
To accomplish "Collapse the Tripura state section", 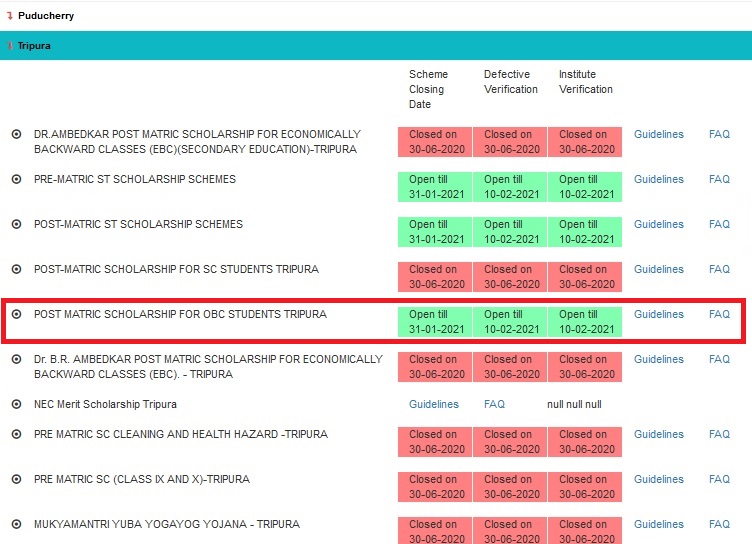I will point(376,46).
